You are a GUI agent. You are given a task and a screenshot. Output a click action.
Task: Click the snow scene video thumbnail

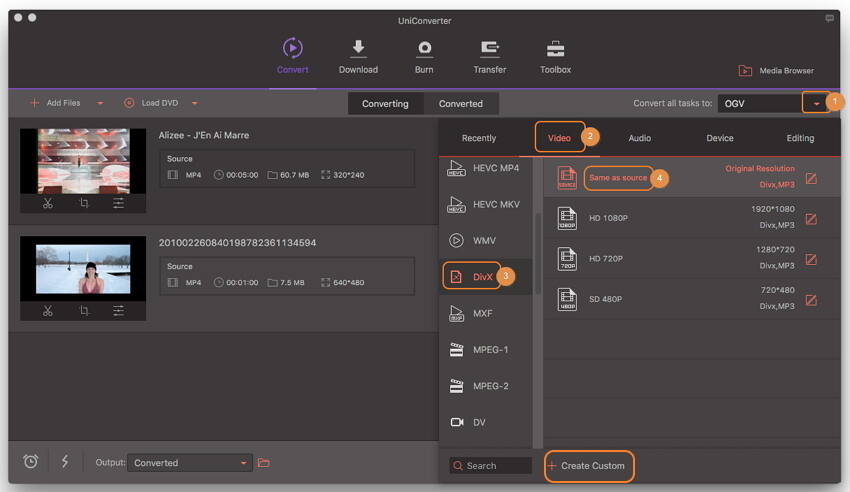pos(83,268)
